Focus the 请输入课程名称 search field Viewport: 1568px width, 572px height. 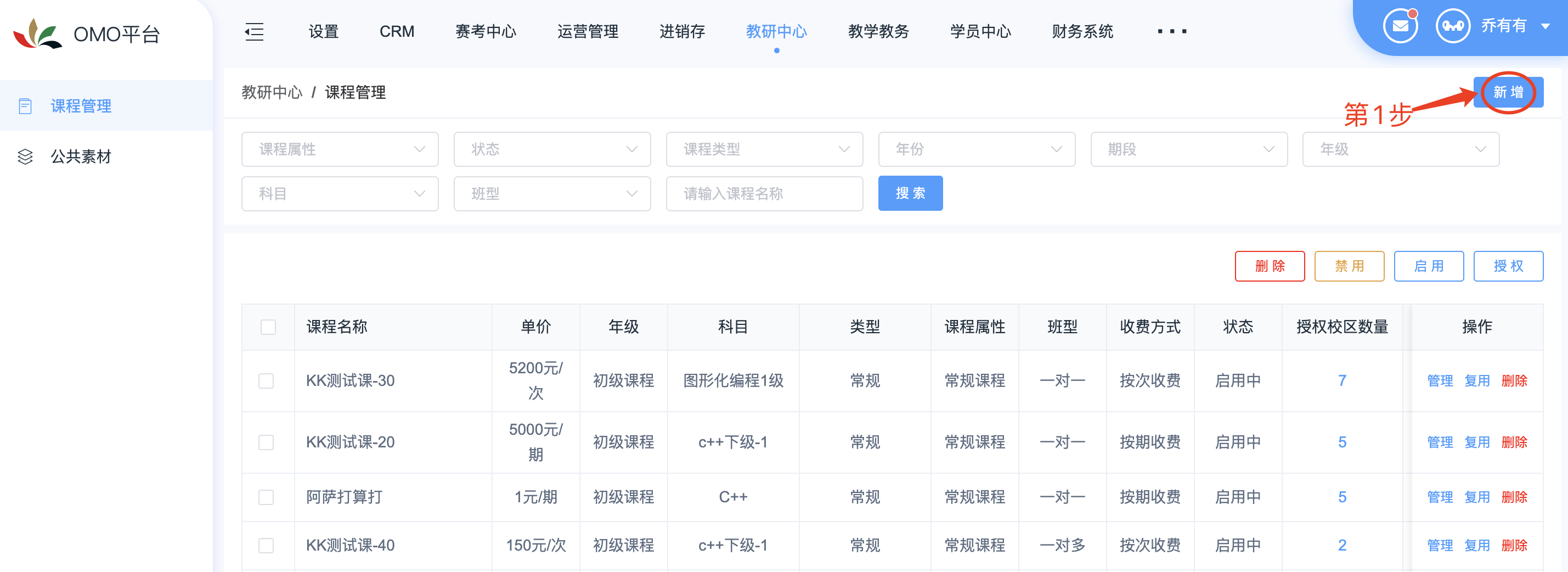pos(764,194)
